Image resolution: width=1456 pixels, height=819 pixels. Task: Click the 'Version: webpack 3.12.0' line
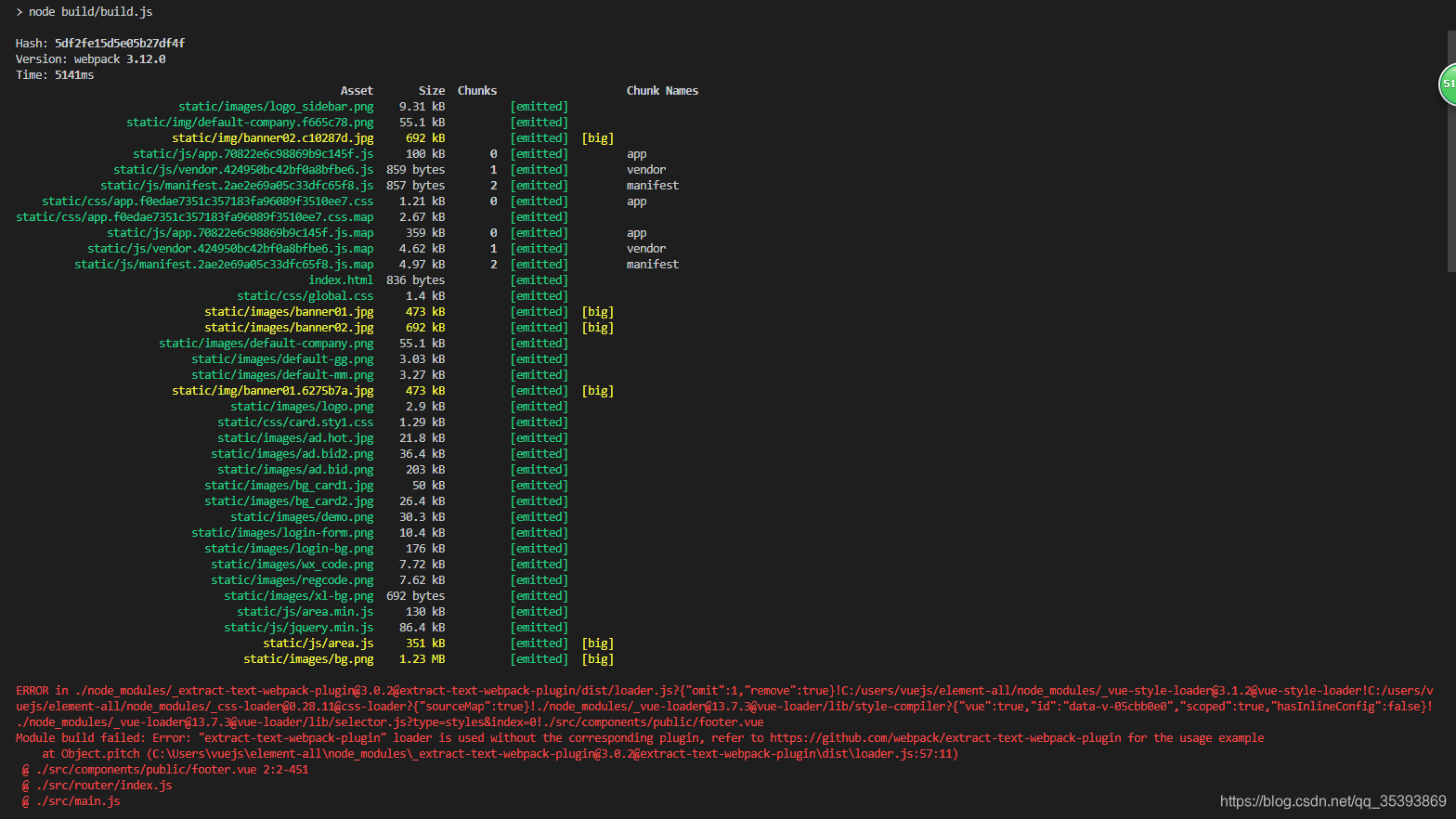click(x=90, y=59)
